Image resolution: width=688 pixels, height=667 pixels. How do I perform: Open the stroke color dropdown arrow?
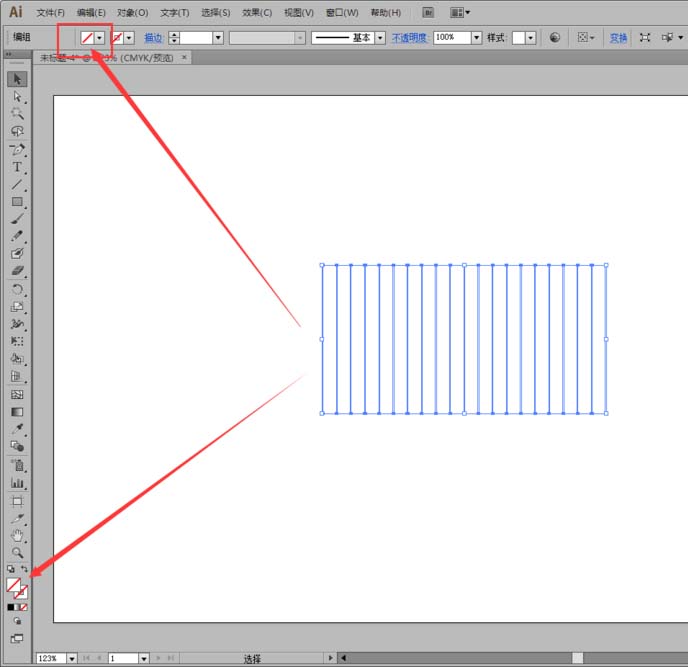129,38
